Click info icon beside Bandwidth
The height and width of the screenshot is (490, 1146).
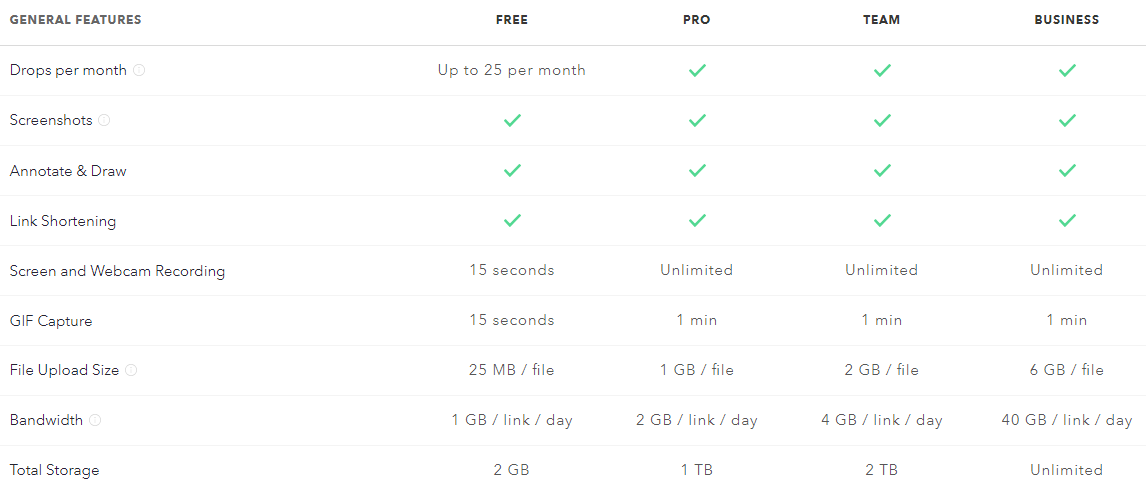point(95,421)
